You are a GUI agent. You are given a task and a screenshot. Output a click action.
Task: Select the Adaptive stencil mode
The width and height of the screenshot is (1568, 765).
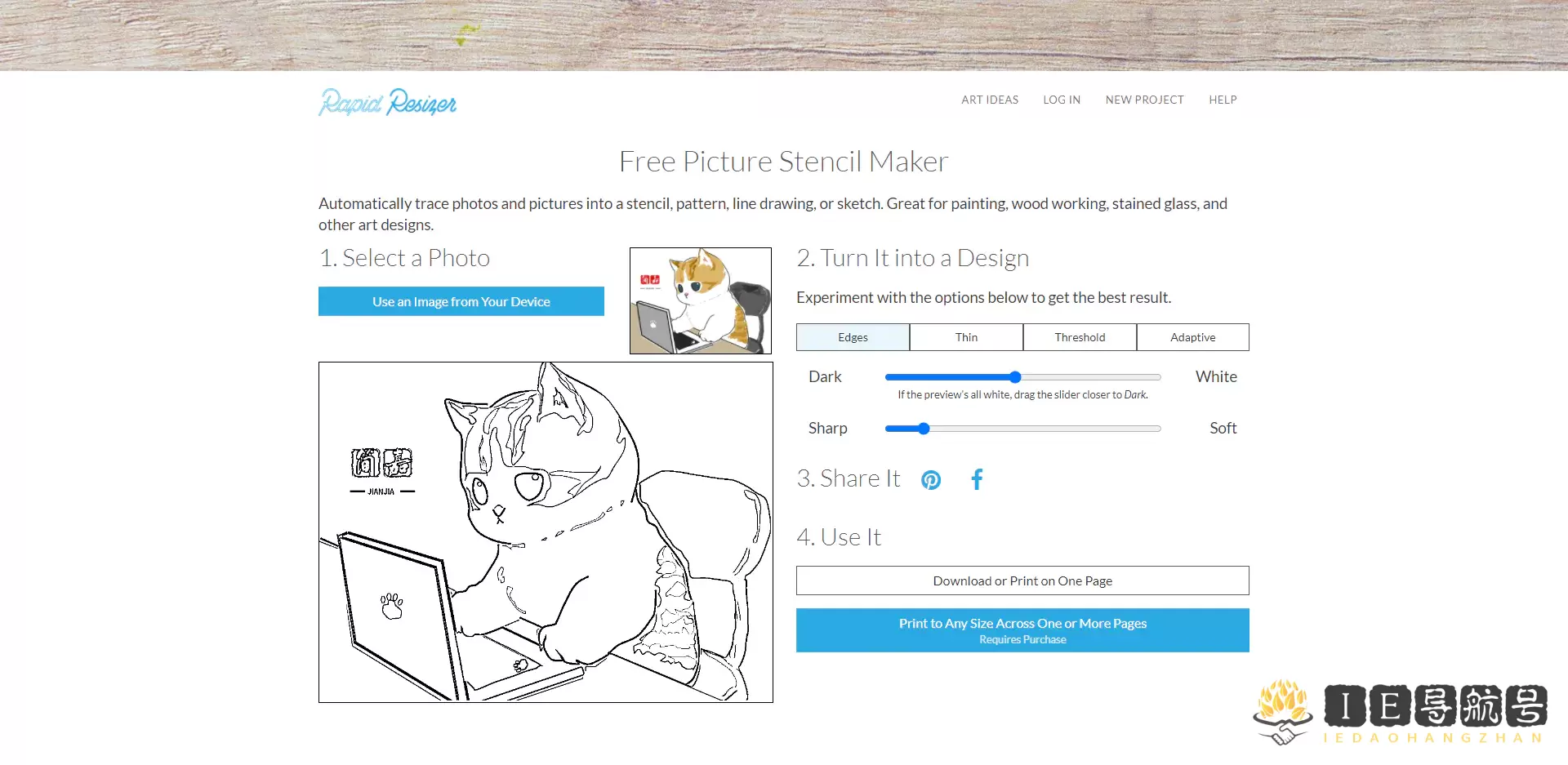point(1192,337)
